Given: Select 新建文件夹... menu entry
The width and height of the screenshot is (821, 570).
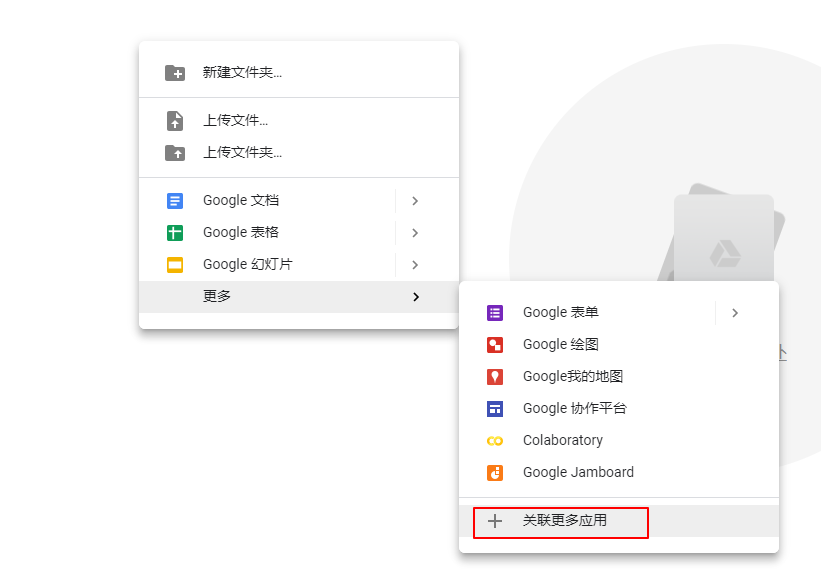Looking at the screenshot, I should 299,73.
